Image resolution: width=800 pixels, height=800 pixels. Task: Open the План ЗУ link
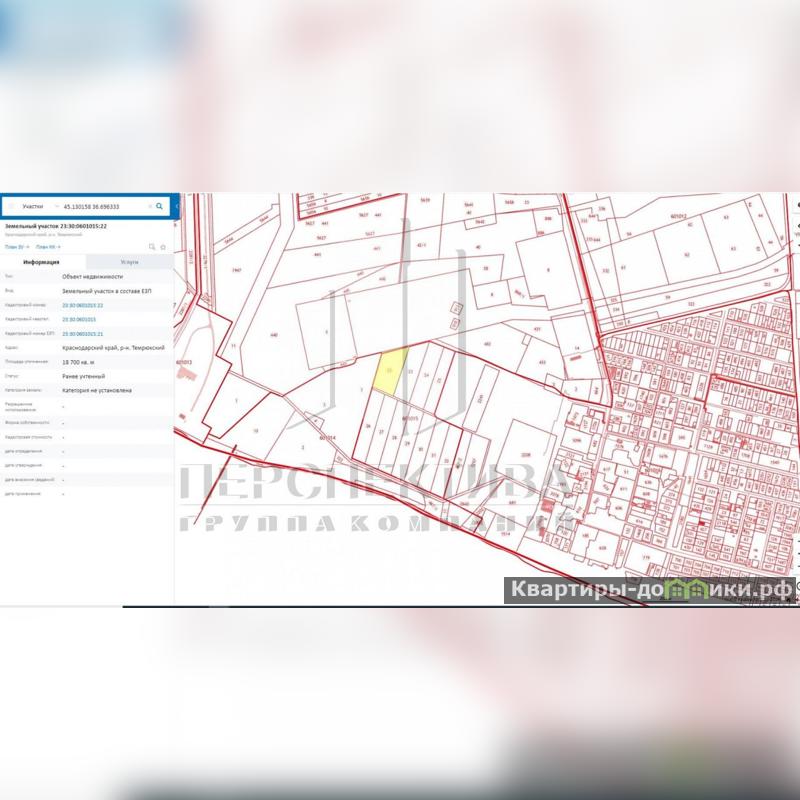click(x=17, y=245)
